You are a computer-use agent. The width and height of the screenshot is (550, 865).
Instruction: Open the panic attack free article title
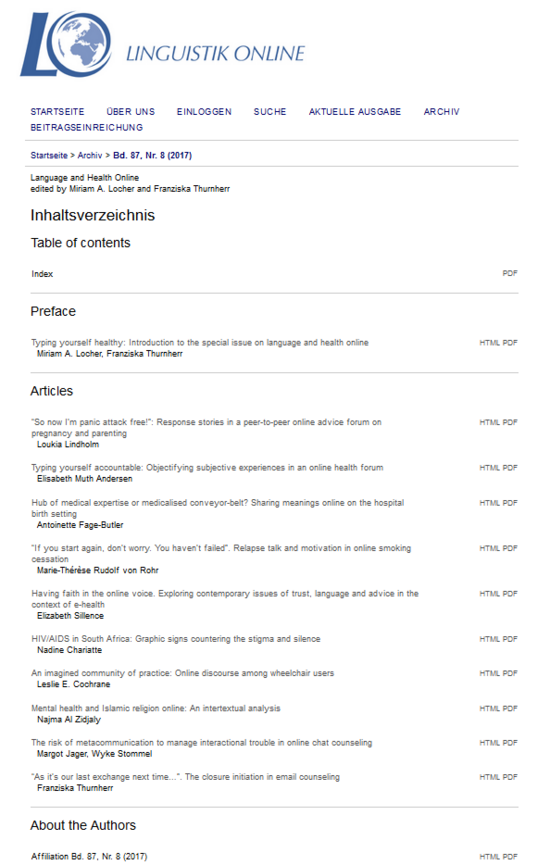(x=206, y=428)
